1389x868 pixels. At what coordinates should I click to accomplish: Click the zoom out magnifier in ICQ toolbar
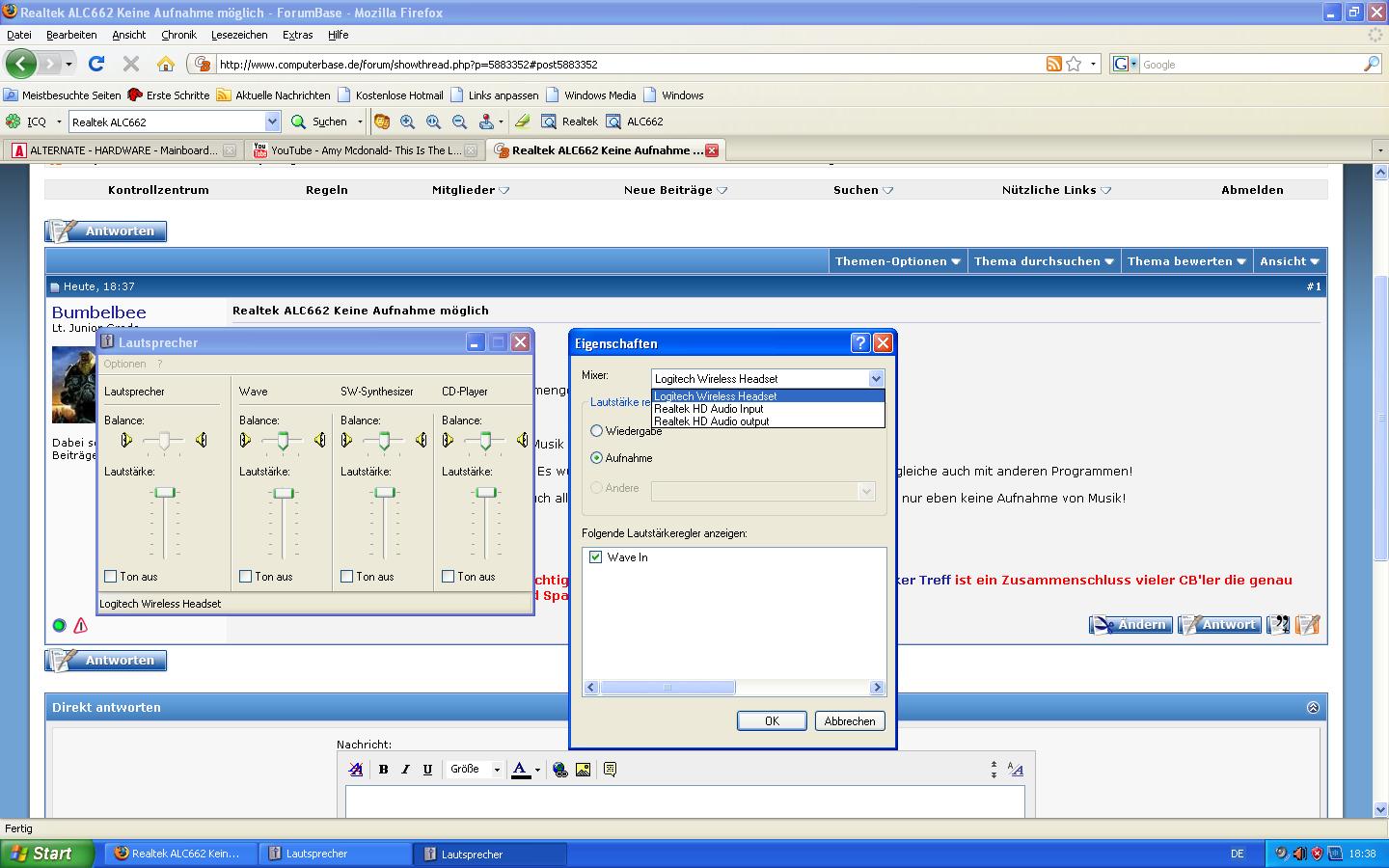pyautogui.click(x=459, y=122)
